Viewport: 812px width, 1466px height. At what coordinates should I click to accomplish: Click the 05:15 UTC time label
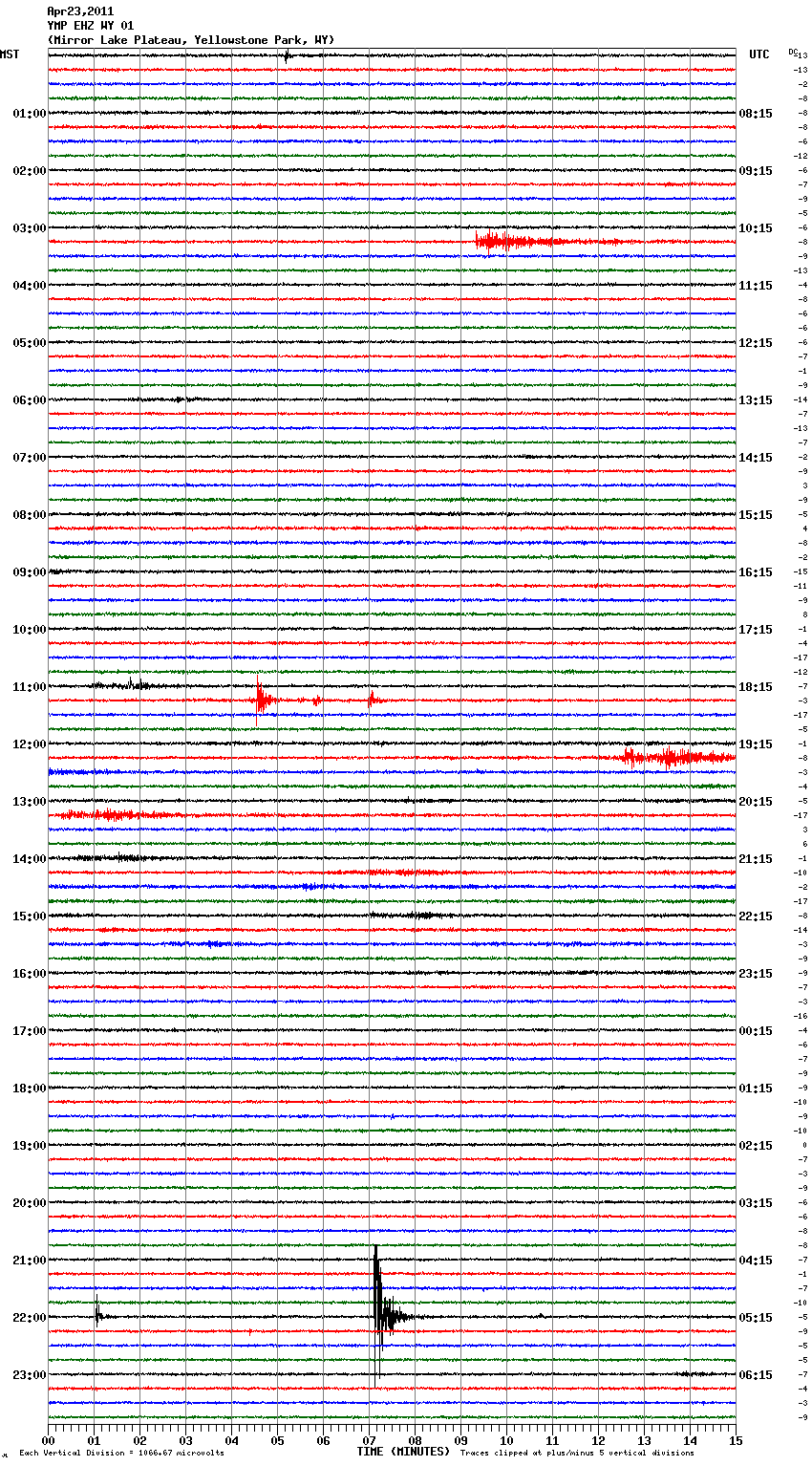[x=756, y=1318]
